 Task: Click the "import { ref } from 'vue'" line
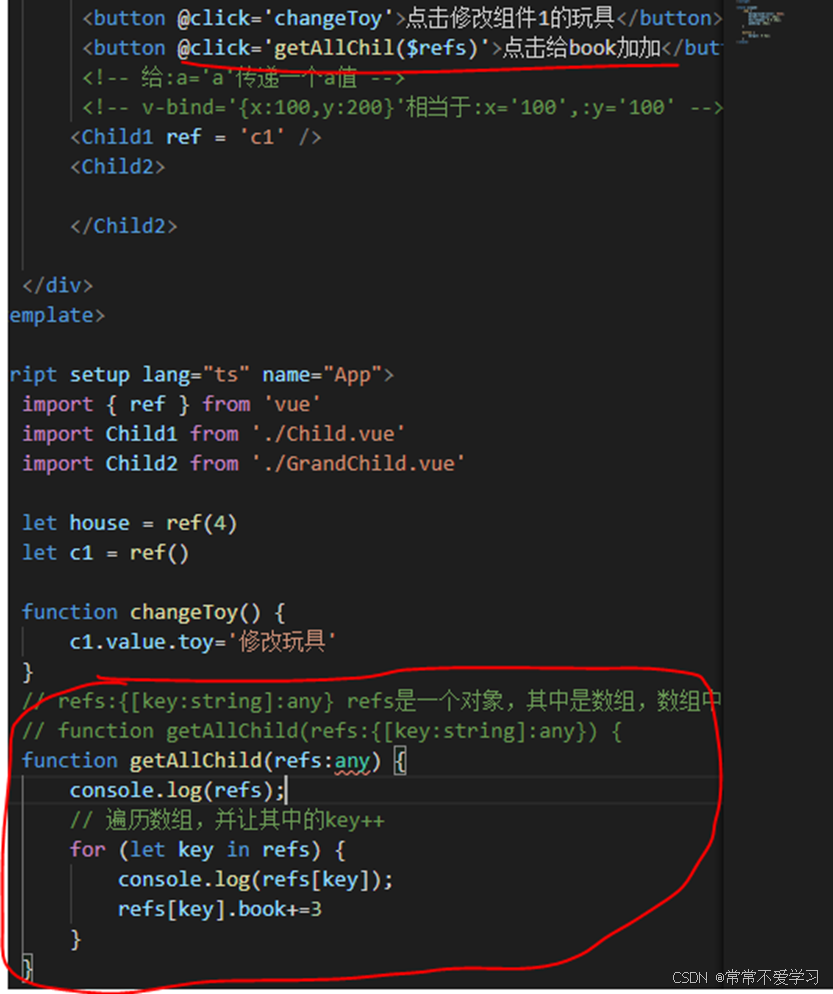pos(172,404)
